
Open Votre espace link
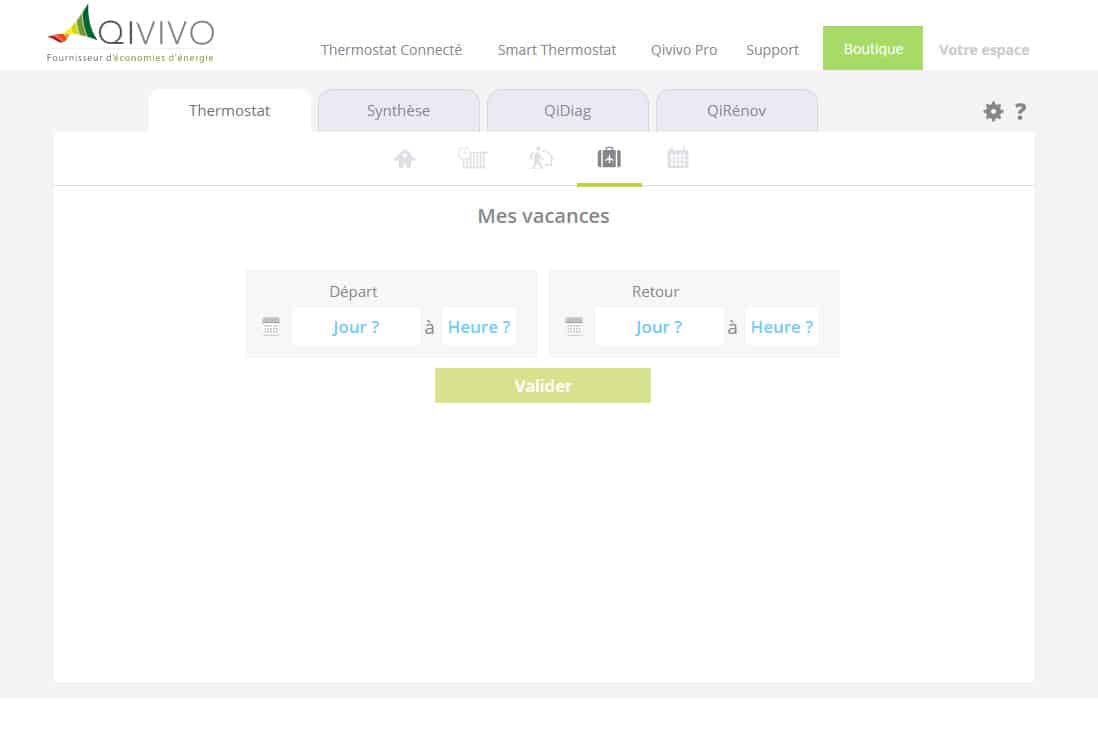(984, 50)
